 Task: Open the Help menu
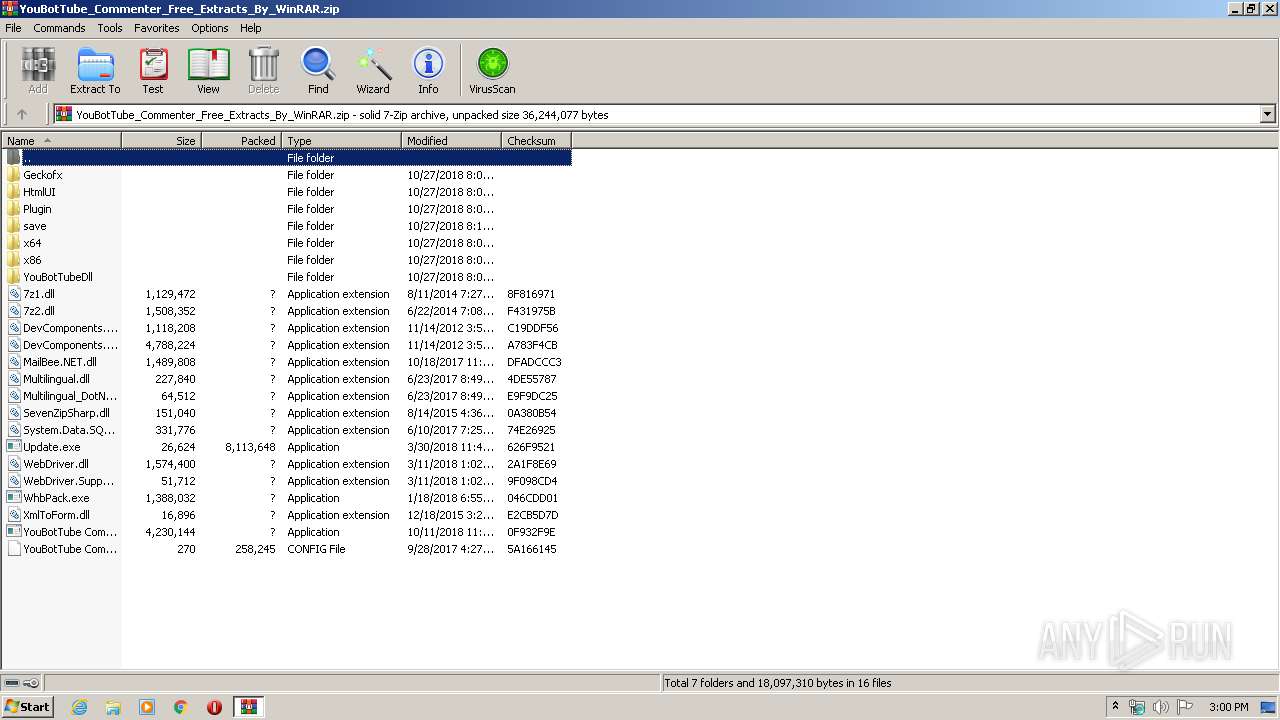point(250,28)
